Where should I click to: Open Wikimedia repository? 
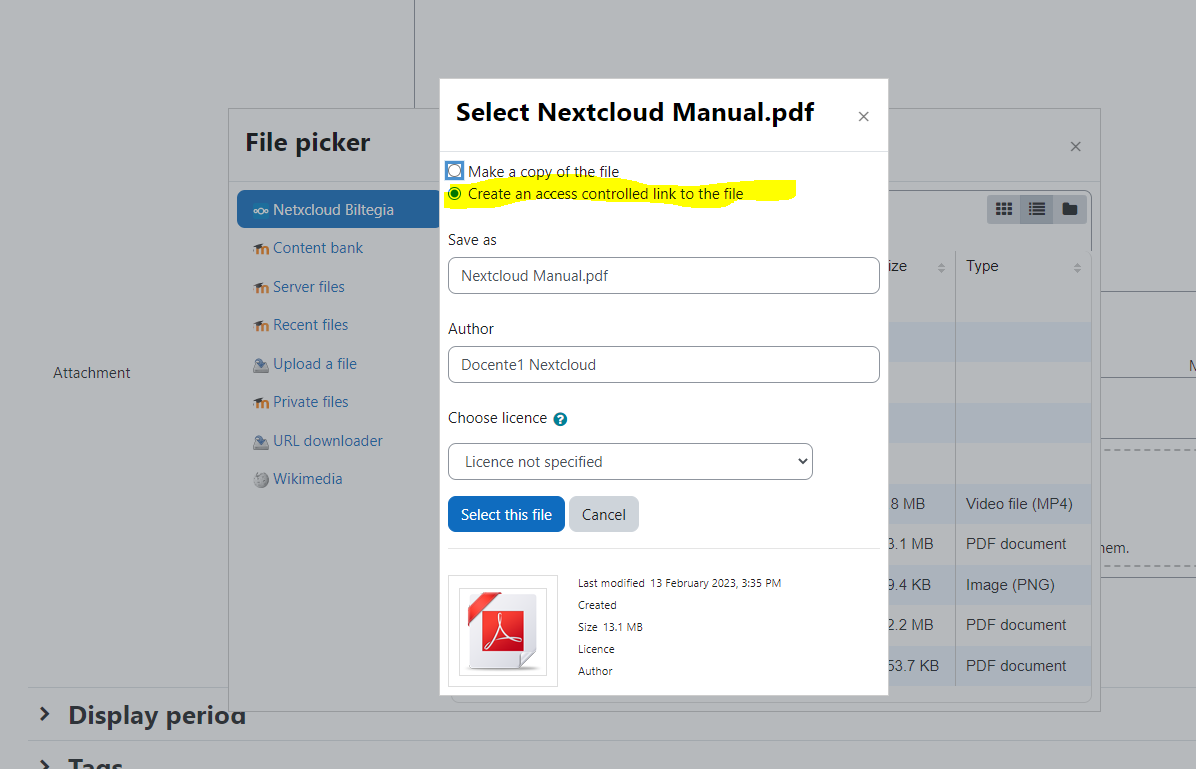pos(307,479)
